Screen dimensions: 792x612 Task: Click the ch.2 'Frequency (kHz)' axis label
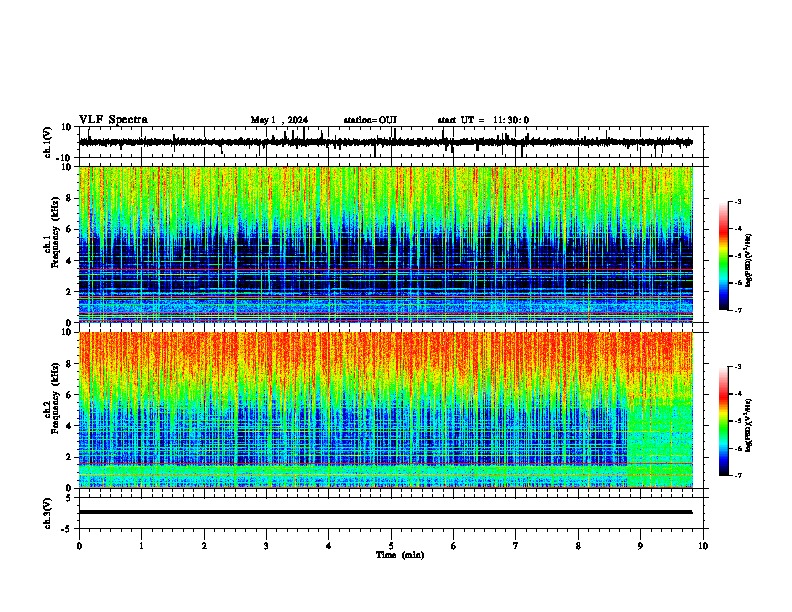(x=55, y=398)
